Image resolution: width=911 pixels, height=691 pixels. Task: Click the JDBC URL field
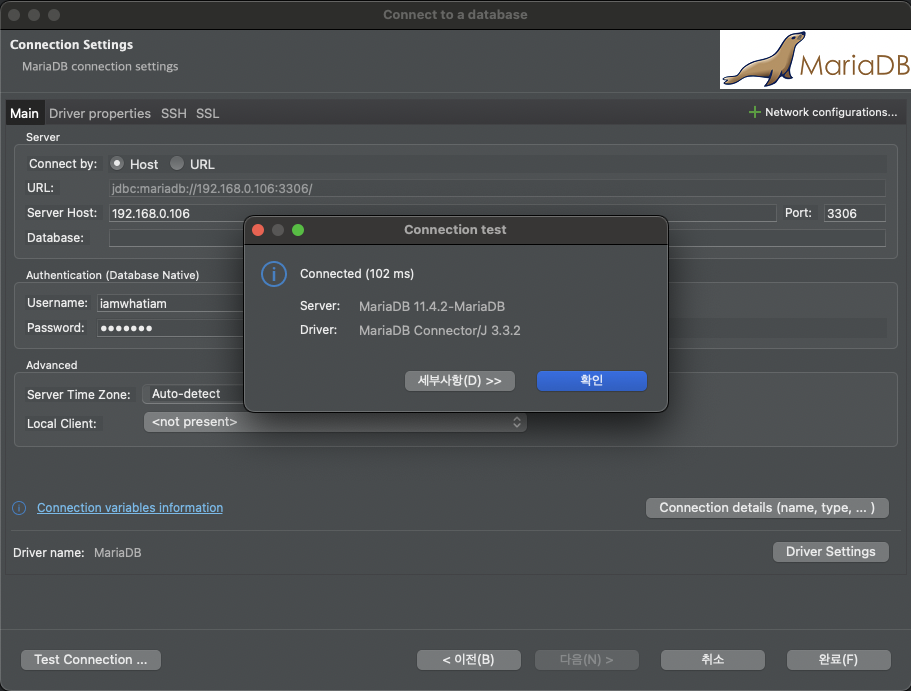497,188
